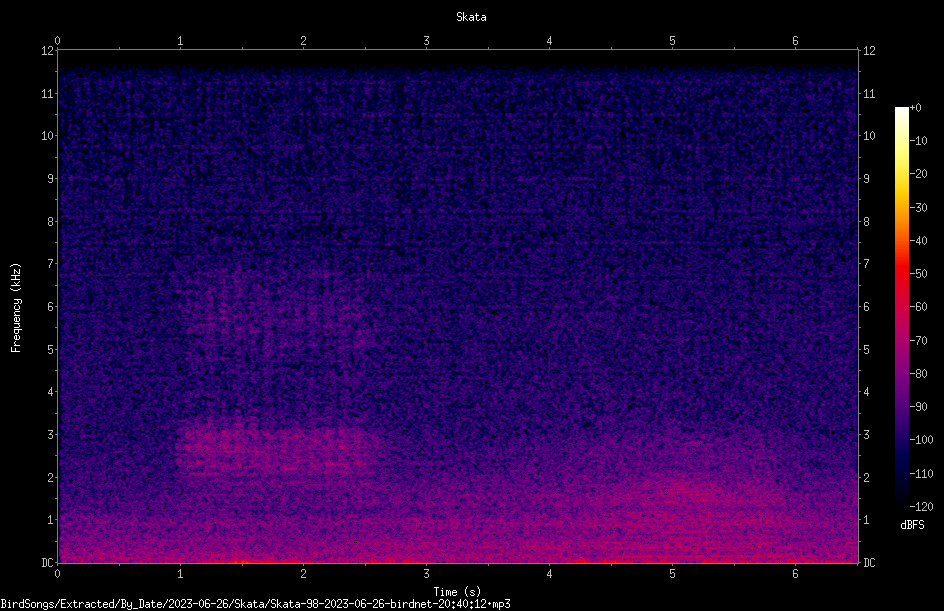Click the "-60" value on the dBFS scale
This screenshot has height=611, width=944.
(918, 307)
